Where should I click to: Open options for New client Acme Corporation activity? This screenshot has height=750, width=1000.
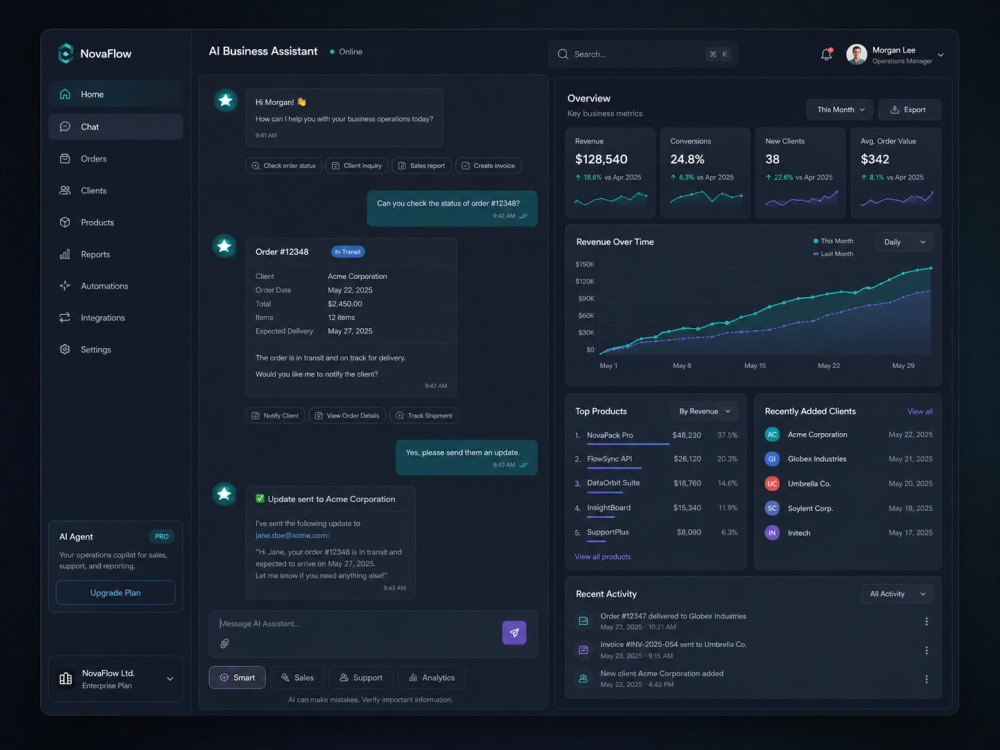click(x=926, y=679)
